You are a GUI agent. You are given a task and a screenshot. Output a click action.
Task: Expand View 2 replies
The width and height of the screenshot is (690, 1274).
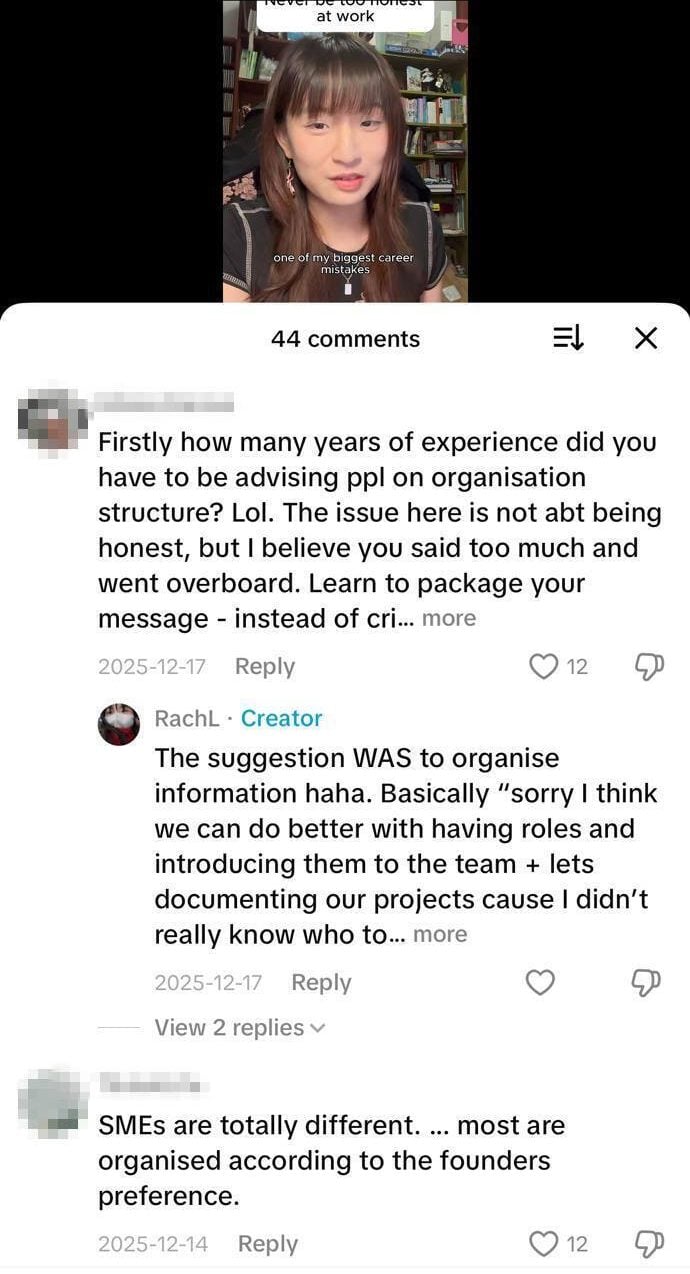[239, 1027]
